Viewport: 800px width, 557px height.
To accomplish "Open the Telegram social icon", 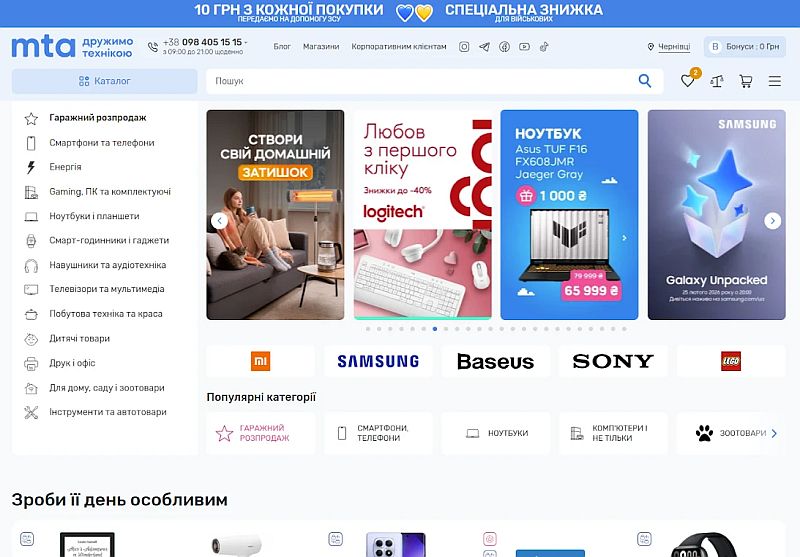I will [x=484, y=47].
